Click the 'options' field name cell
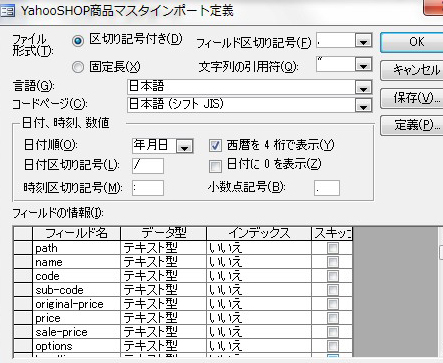The width and height of the screenshot is (443, 363). (x=77, y=346)
